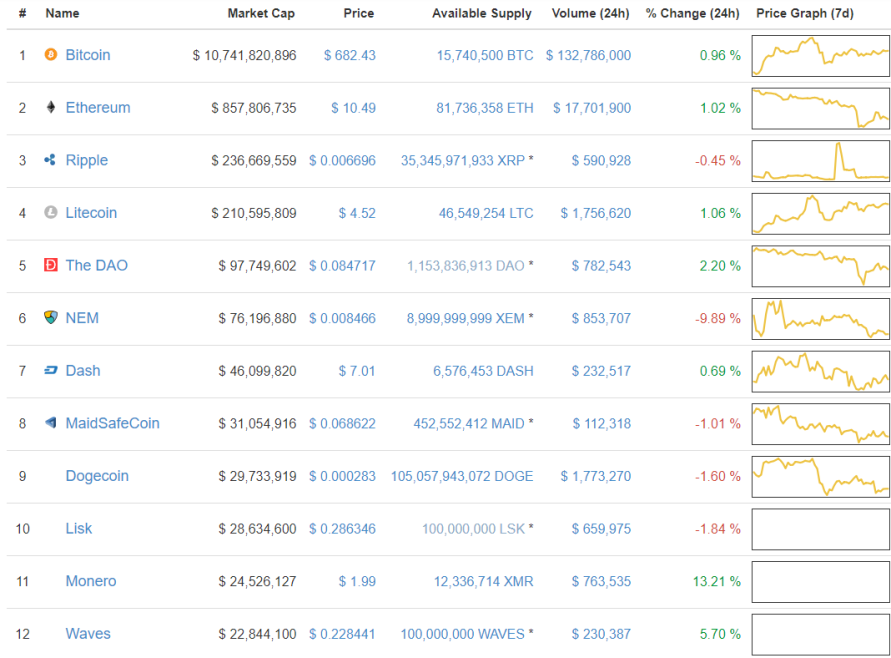Open the Litecoin link
891x658 pixels.
pyautogui.click(x=91, y=213)
